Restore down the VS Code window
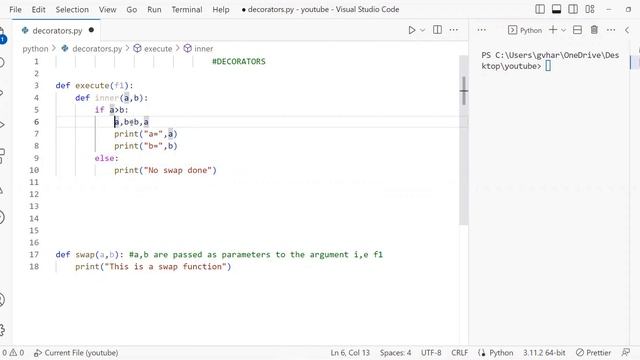The image size is (640, 360). tap(628, 9)
